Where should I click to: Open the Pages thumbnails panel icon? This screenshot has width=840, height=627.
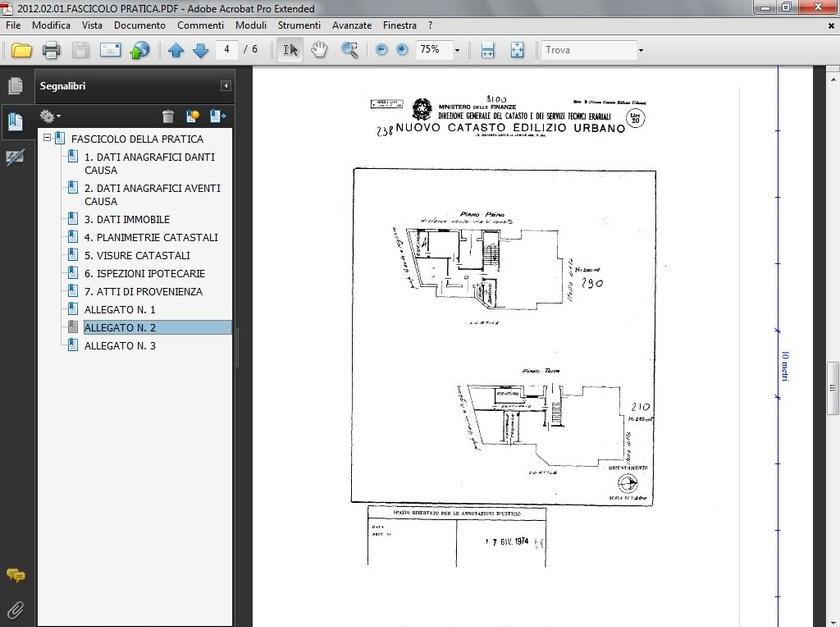click(x=15, y=87)
